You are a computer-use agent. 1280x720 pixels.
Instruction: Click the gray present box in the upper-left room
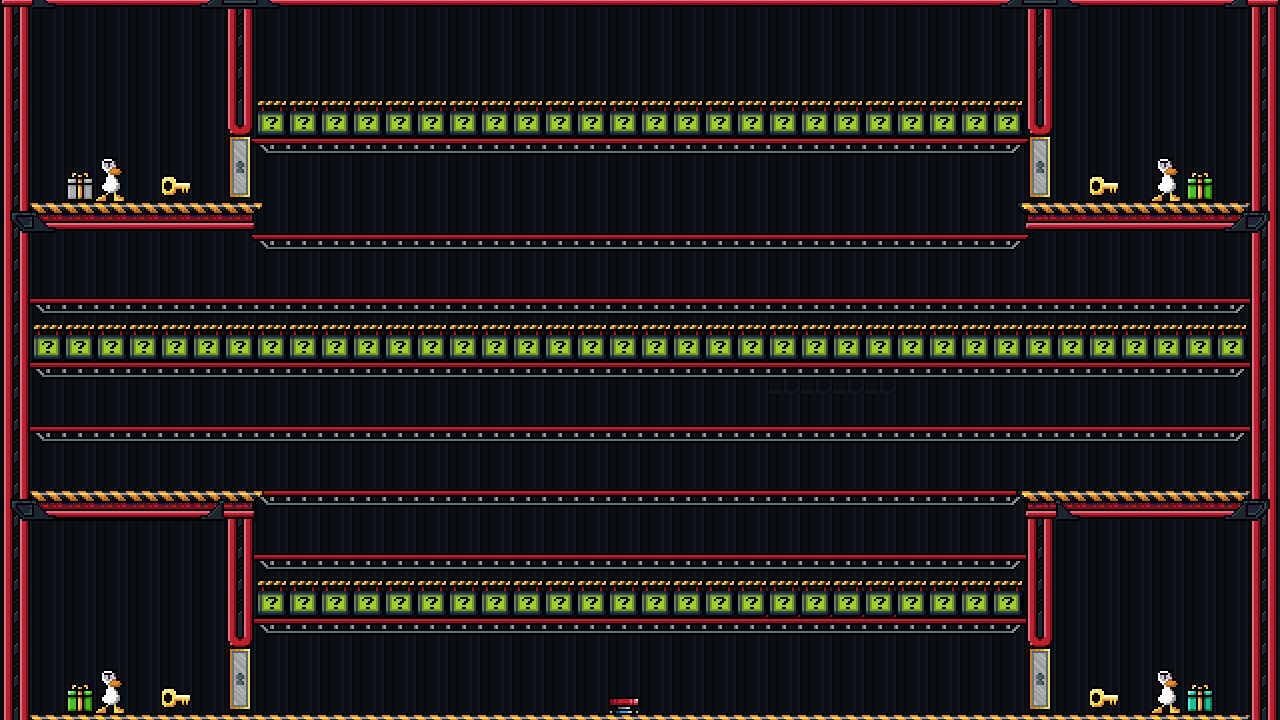pos(80,187)
